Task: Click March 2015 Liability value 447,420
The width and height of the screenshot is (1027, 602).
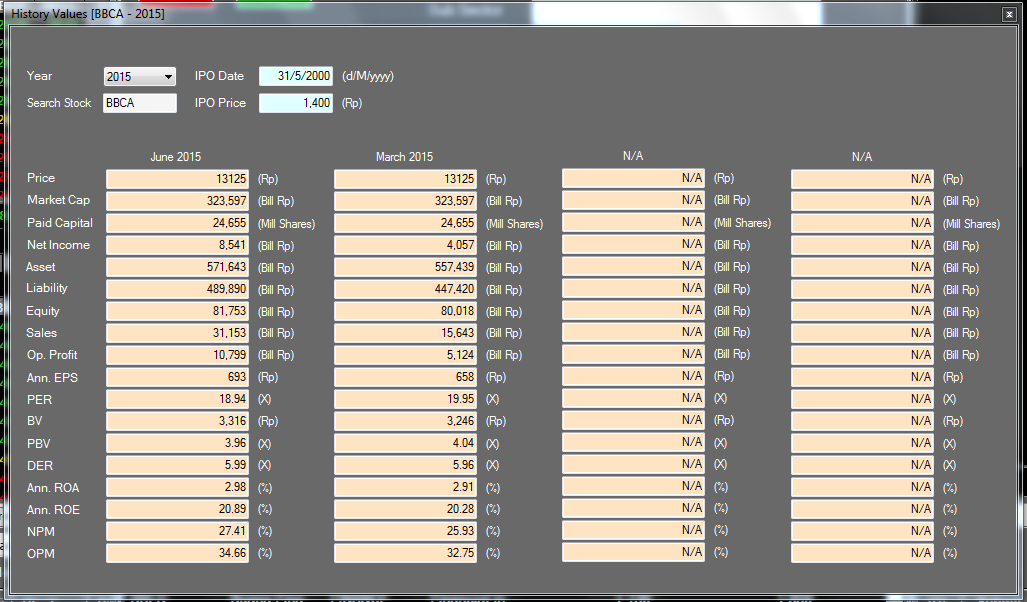Action: pos(405,289)
